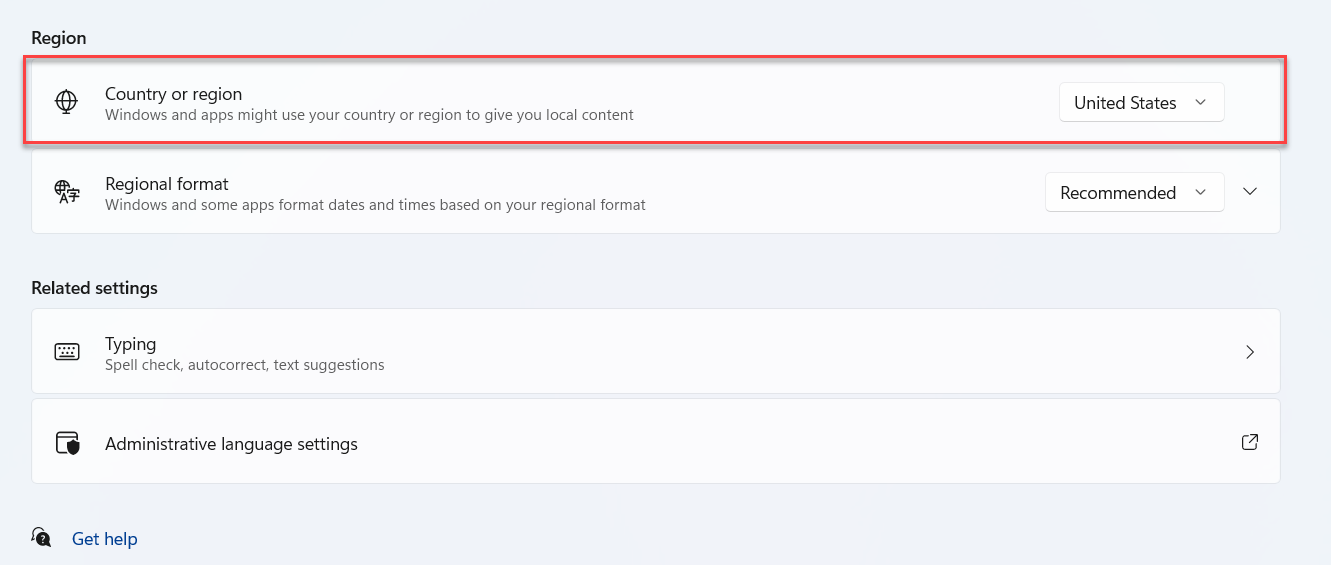Open the Typing settings label
Viewport: 1331px width, 565px height.
(x=130, y=344)
